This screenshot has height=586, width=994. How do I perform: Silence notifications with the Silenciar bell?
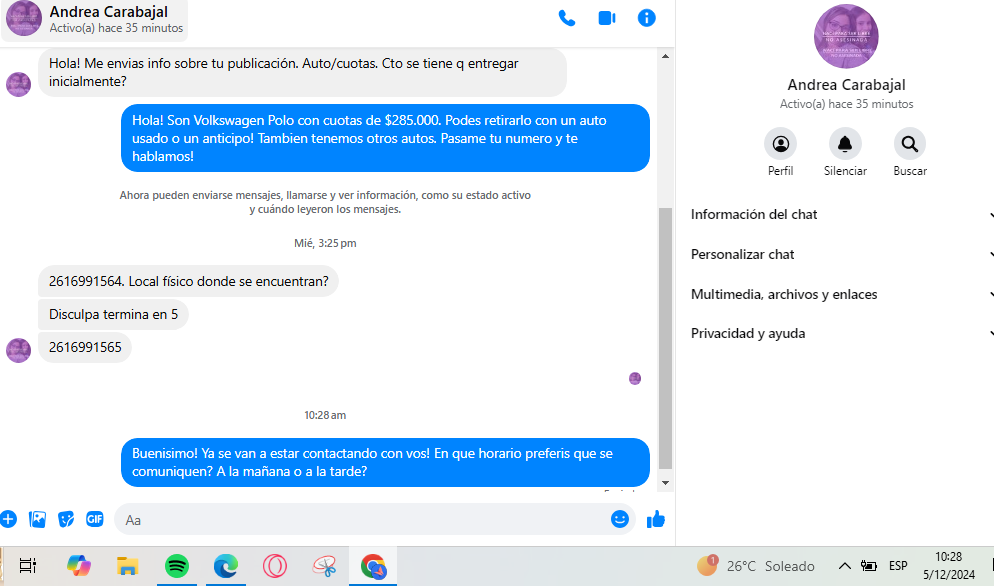tap(845, 144)
